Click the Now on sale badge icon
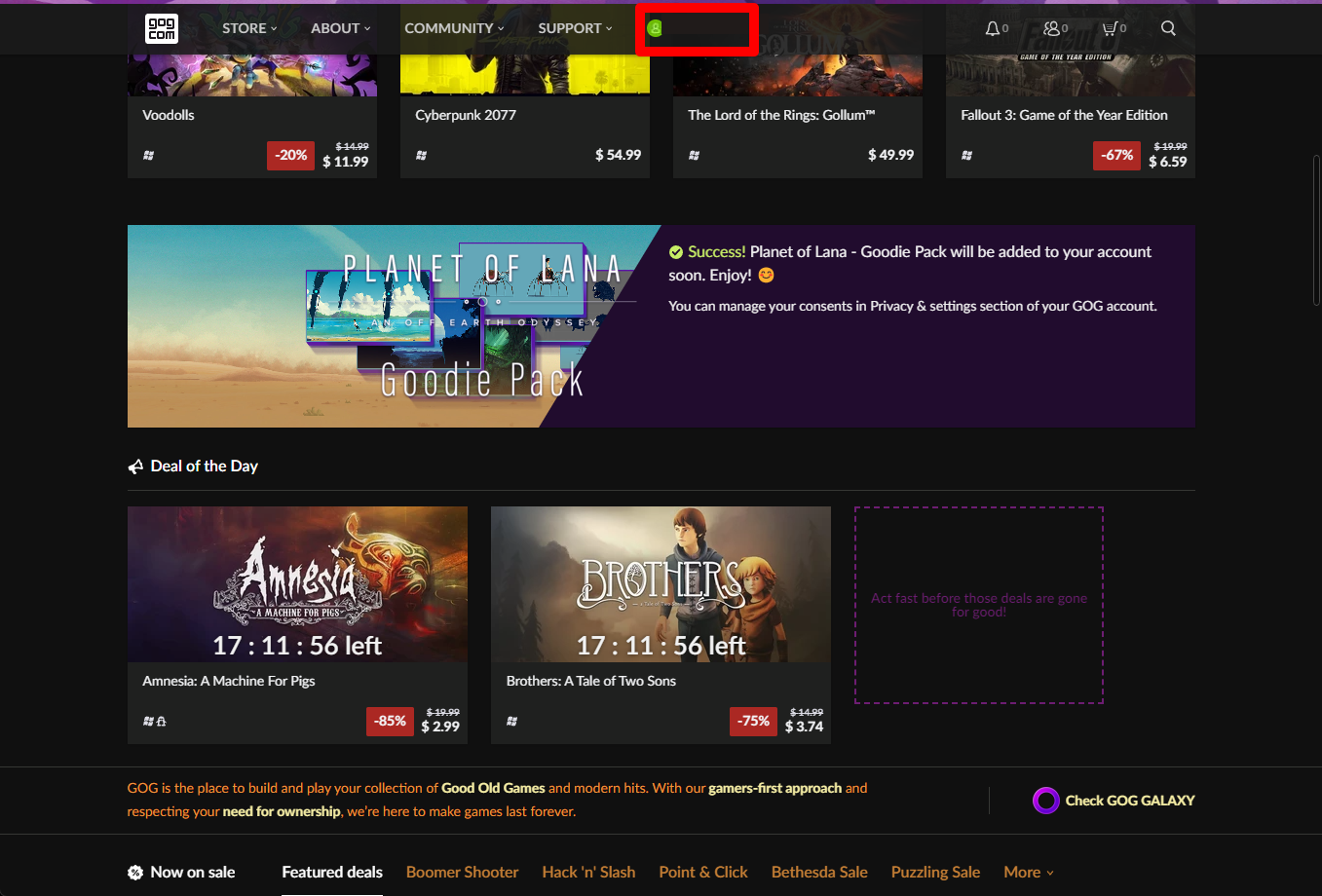This screenshot has height=896, width=1322. pyautogui.click(x=135, y=873)
